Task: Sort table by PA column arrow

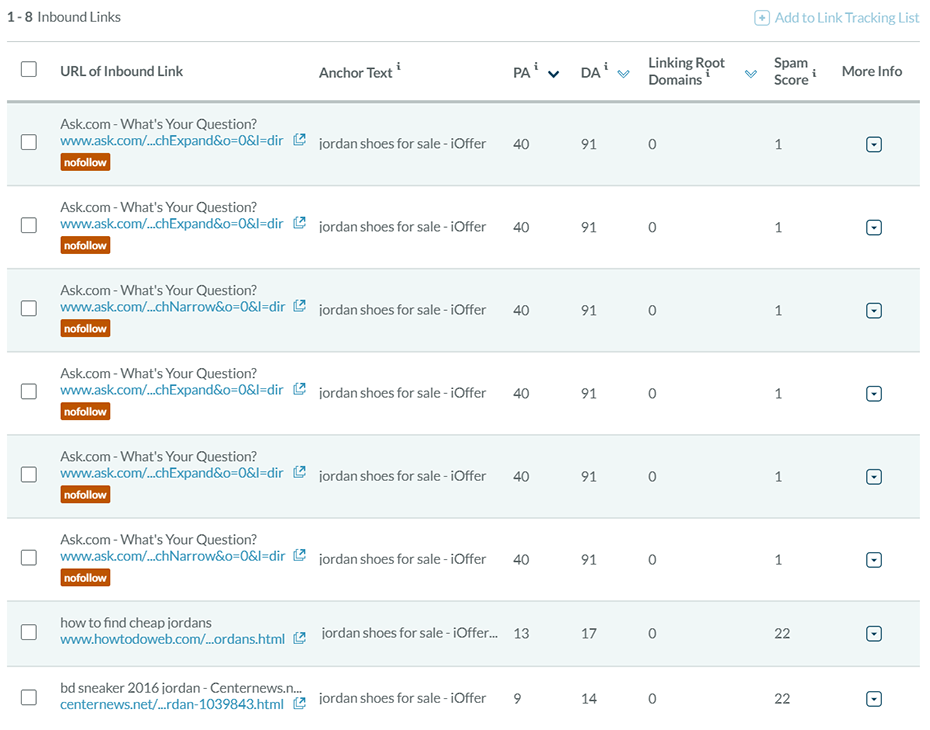Action: click(553, 74)
